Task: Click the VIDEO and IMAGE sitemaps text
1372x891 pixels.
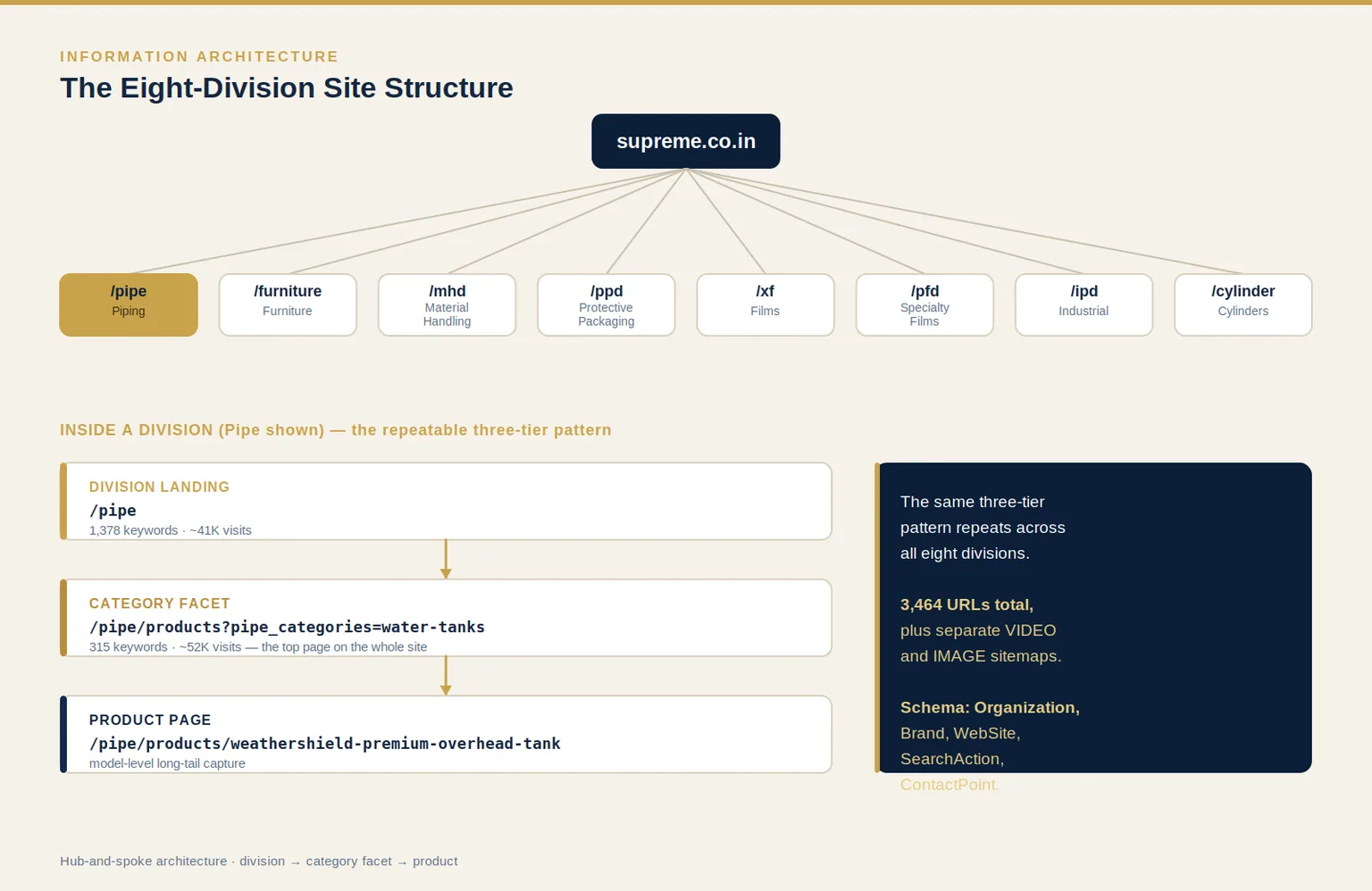Action: (x=981, y=643)
